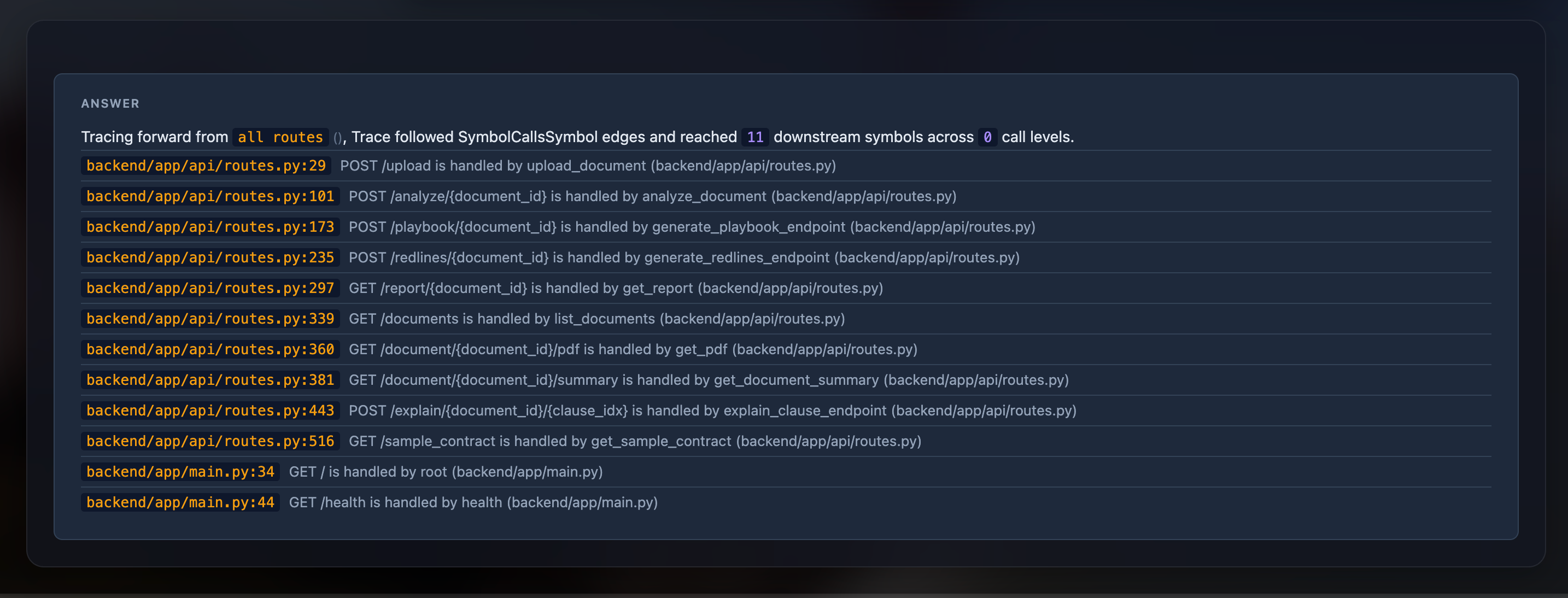Open the main.py:44 file link
1568x598 pixels.
180,502
